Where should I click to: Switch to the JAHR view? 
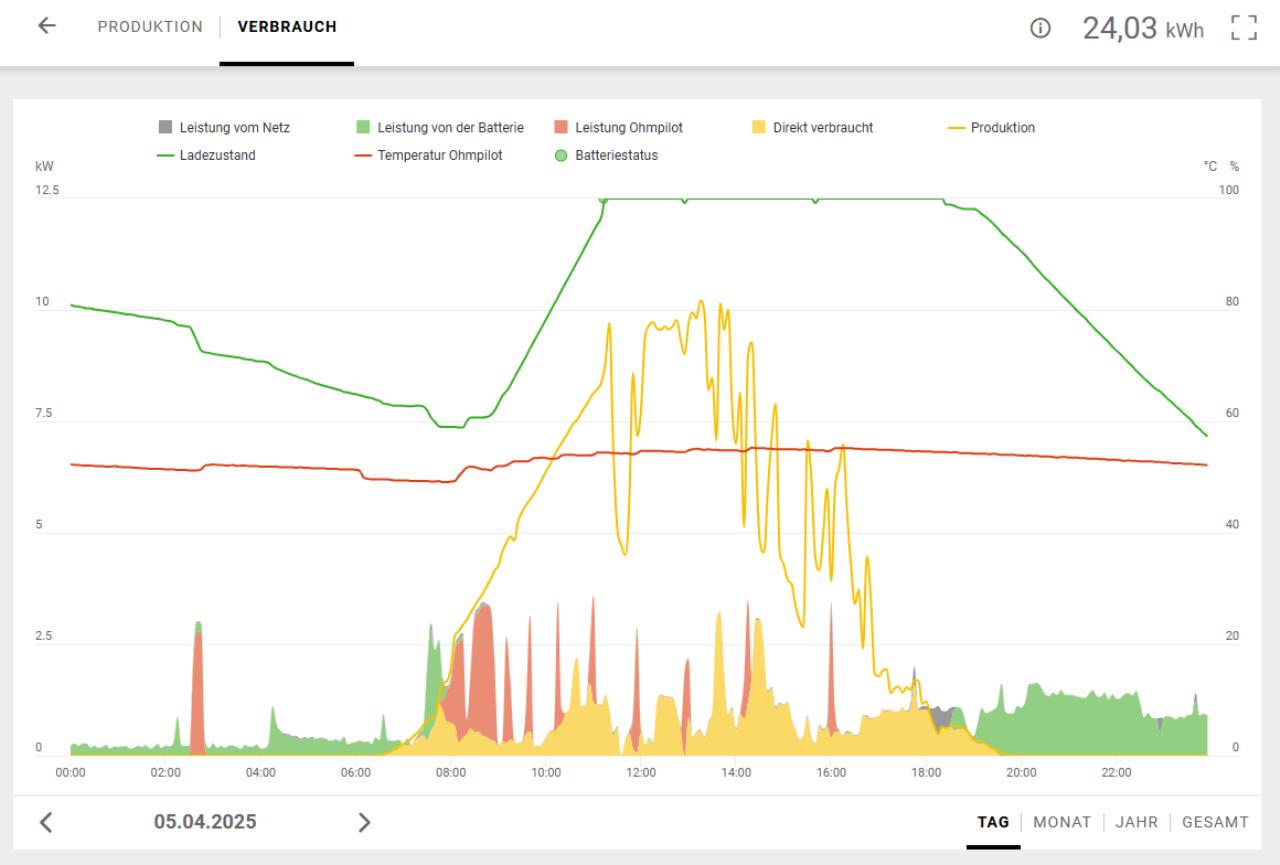pos(1137,822)
